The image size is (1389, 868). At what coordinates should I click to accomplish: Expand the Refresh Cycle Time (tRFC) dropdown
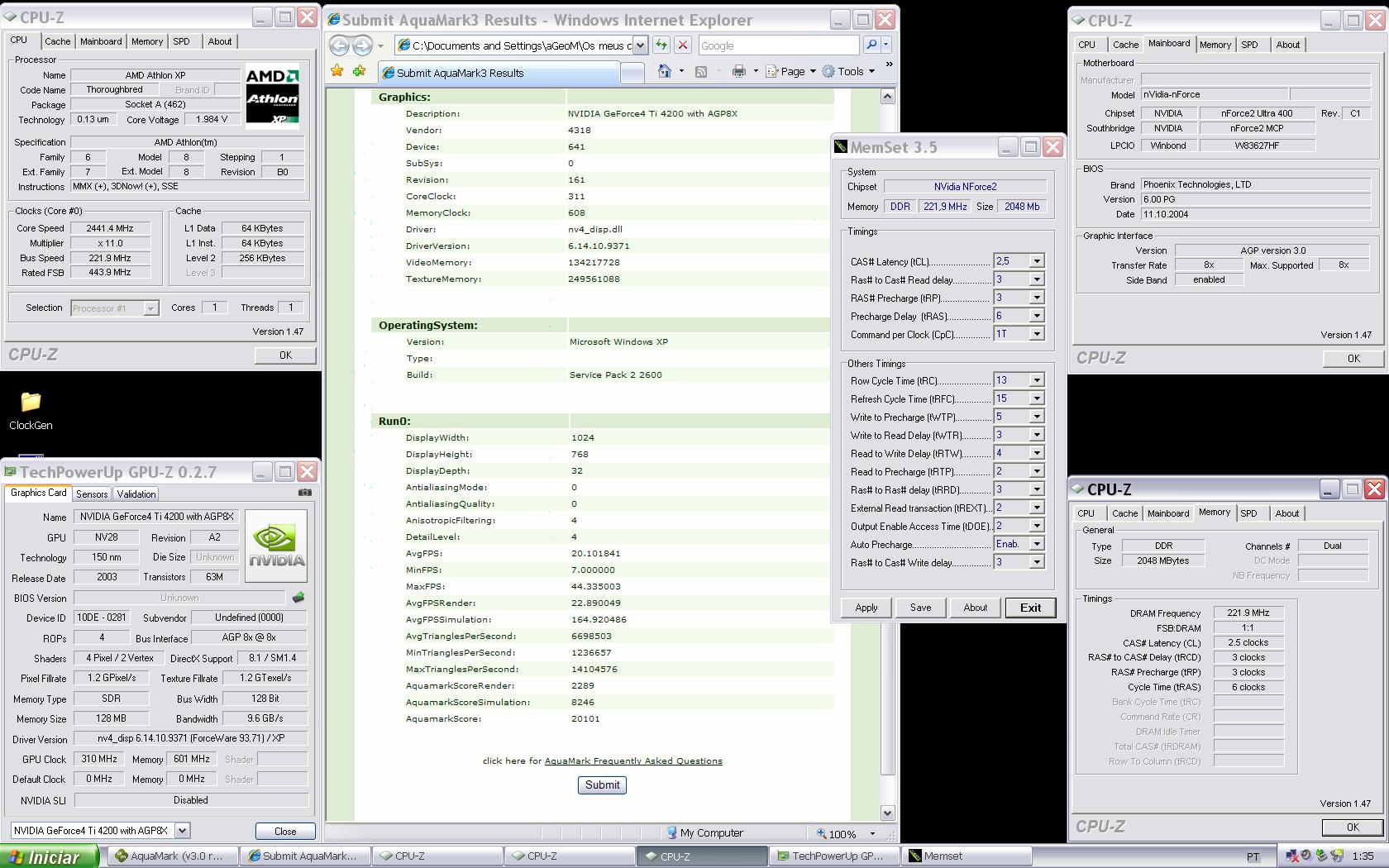pyautogui.click(x=1036, y=398)
